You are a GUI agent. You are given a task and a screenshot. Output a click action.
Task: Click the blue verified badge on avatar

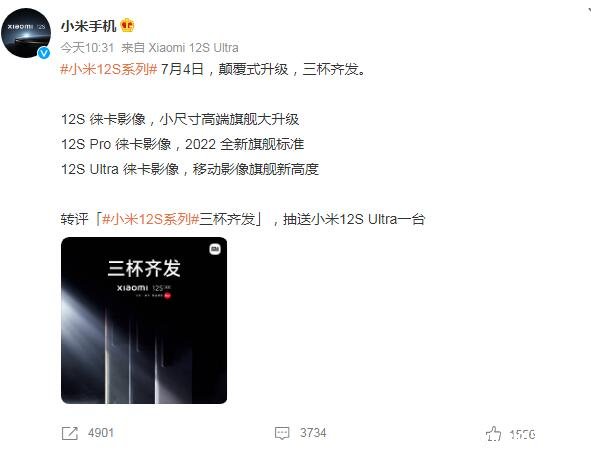coord(44,53)
